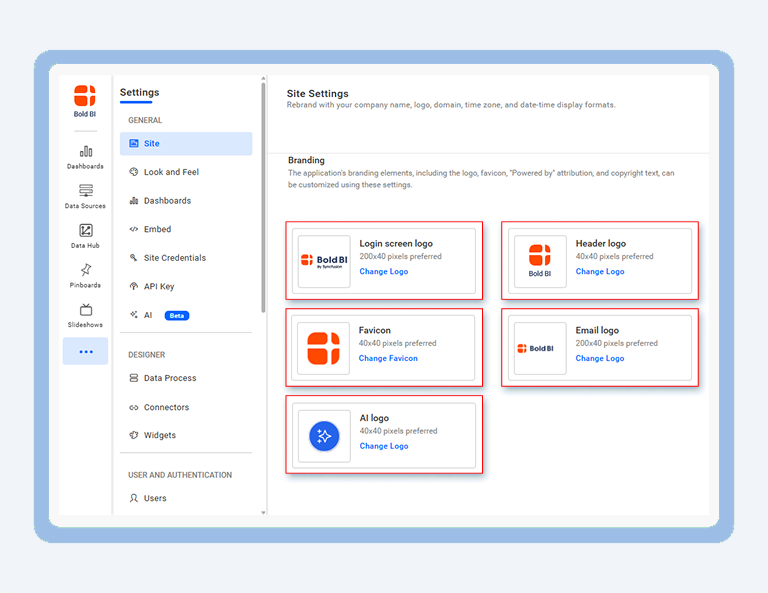Open Slideshows in the left navigation
This screenshot has height=593, width=768.
[85, 316]
